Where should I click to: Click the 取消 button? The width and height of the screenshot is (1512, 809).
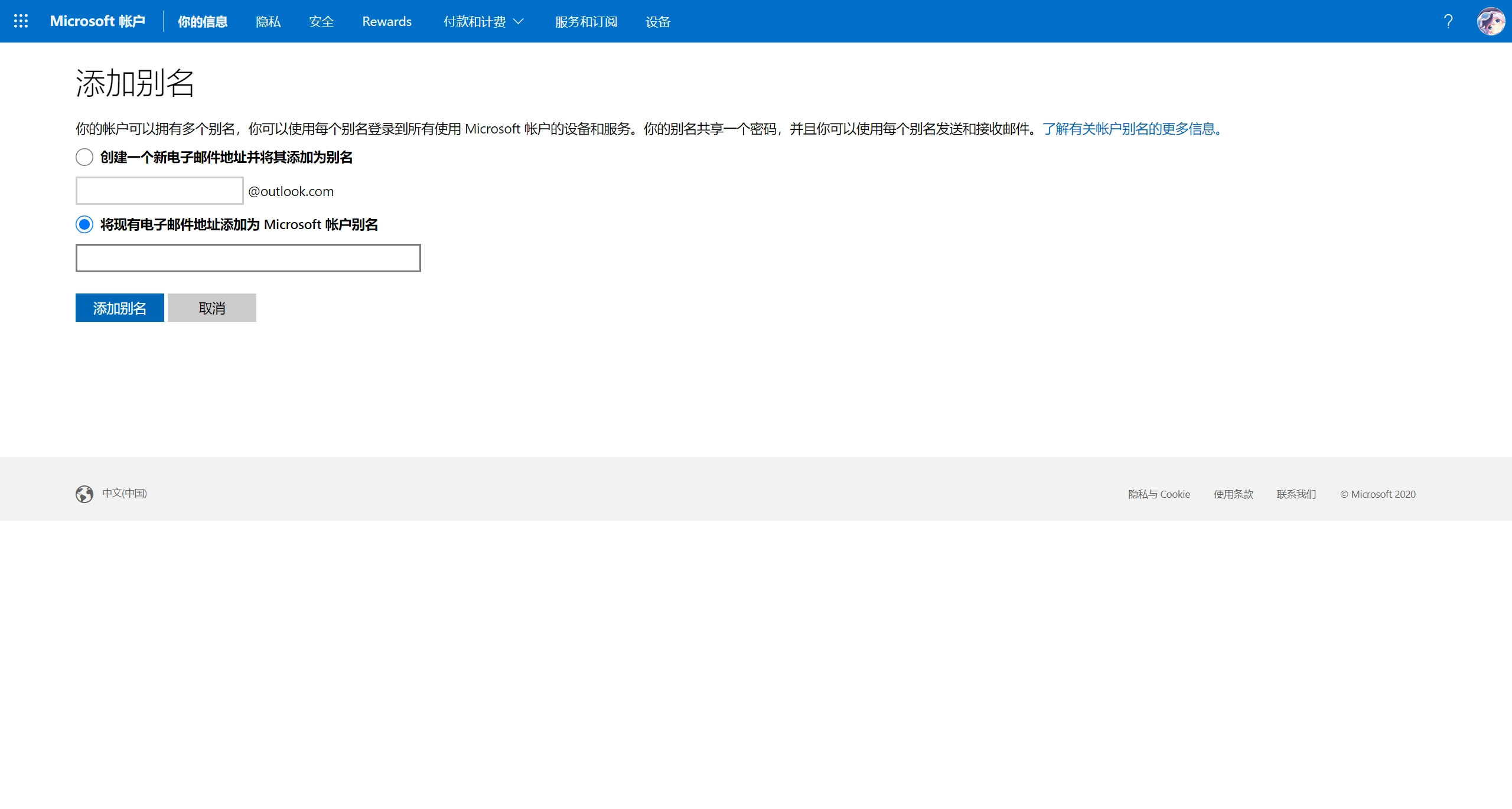point(212,308)
